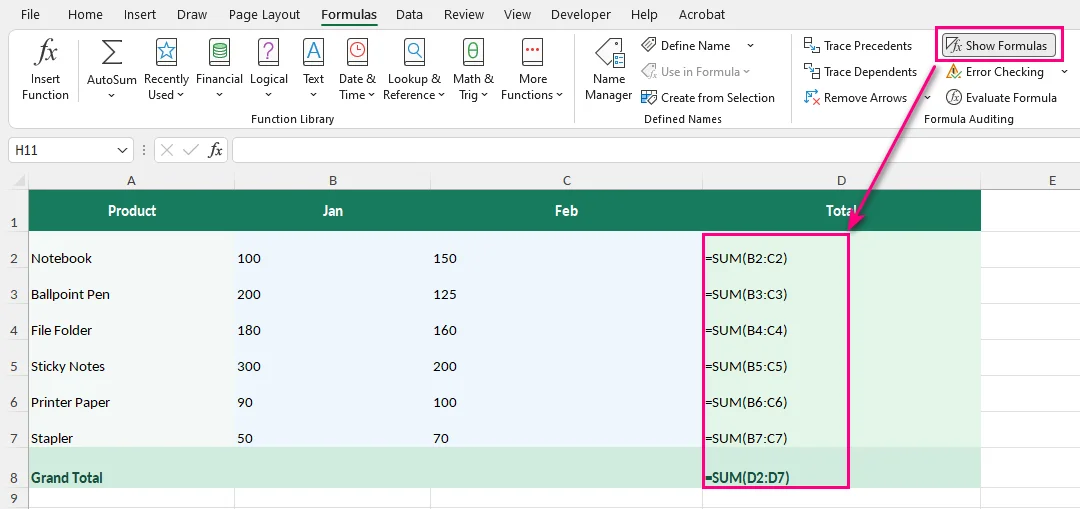Select the Jan header cell
1080x509 pixels.
333,210
